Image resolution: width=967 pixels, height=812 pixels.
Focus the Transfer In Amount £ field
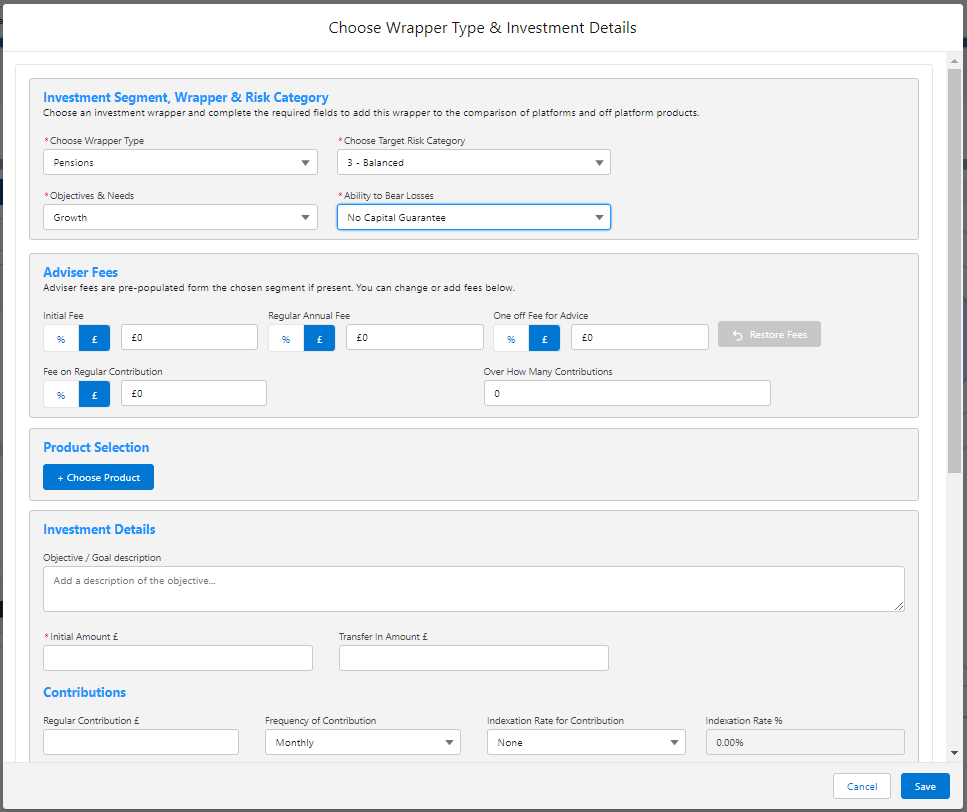473,658
